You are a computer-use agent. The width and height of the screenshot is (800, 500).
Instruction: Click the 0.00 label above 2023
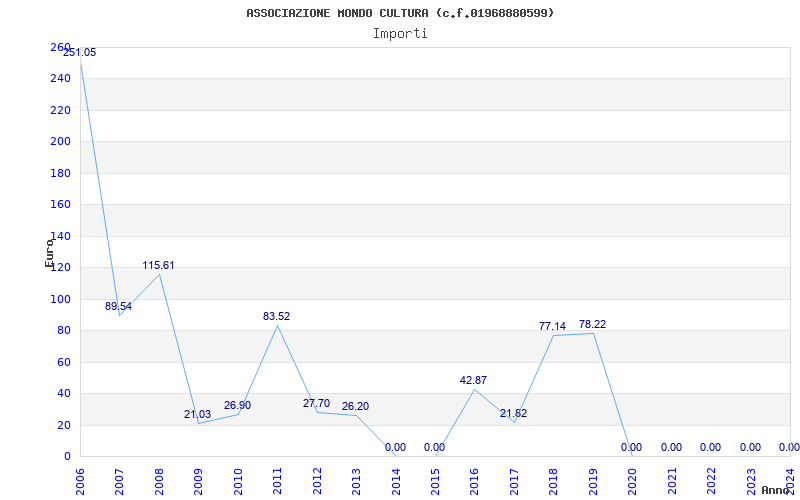pos(751,447)
